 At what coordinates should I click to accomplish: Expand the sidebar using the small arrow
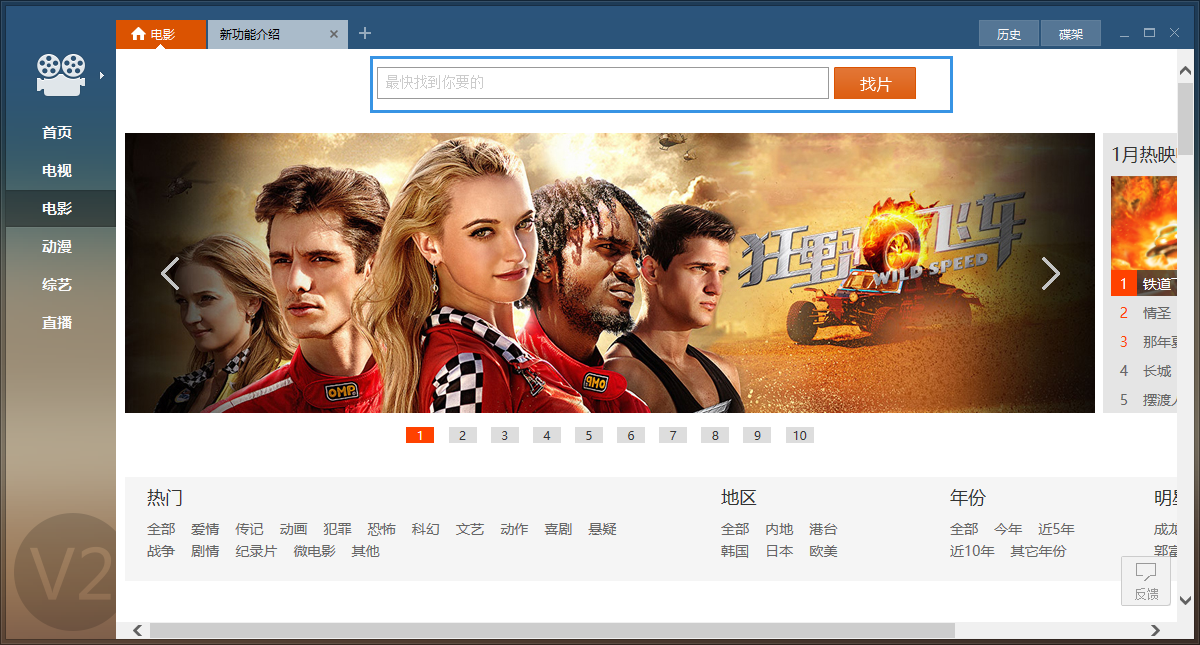click(x=100, y=73)
